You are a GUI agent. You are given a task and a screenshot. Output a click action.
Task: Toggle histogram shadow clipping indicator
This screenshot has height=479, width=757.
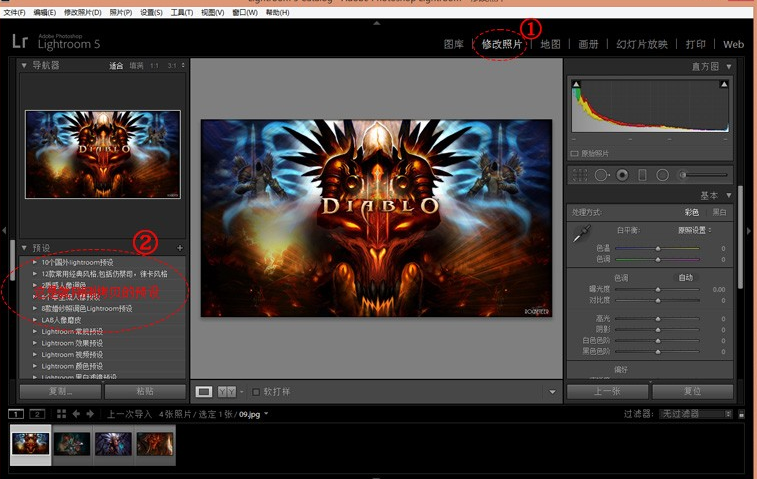[576, 85]
